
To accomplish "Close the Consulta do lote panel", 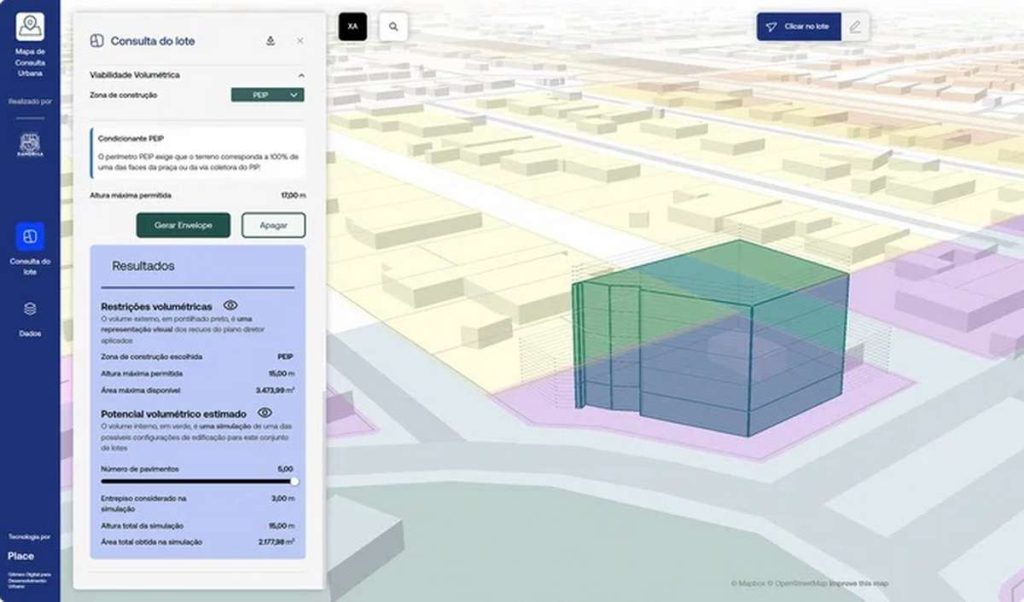I will coord(300,41).
